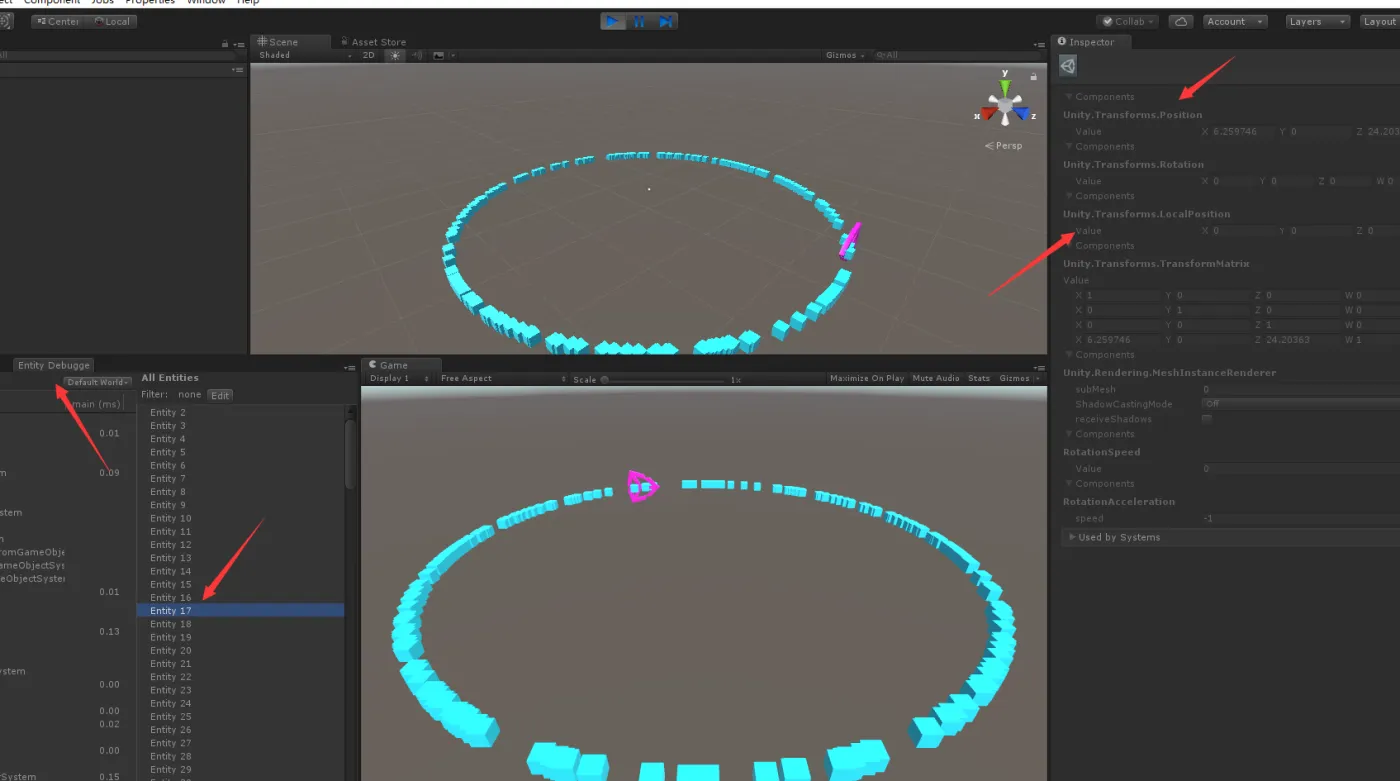Viewport: 1400px width, 781px height.
Task: Select the Entity Debugger tab
Action: (x=54, y=365)
